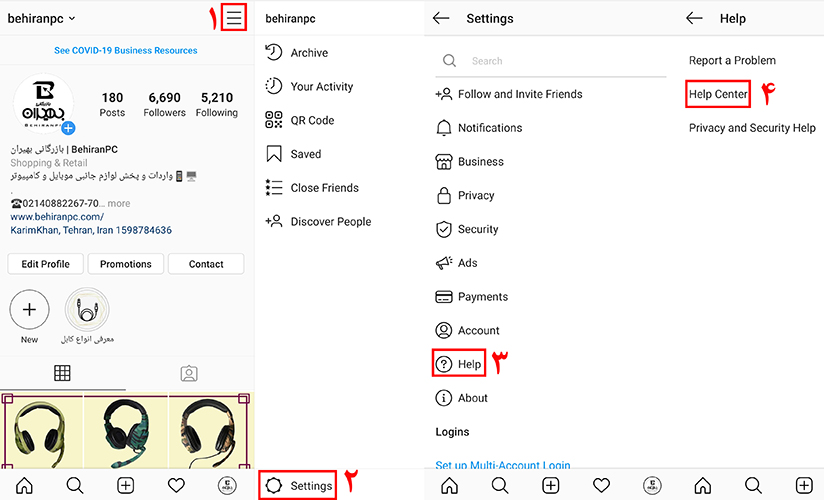824x500 pixels.
Task: Tap the Archive clock icon
Action: 274,53
